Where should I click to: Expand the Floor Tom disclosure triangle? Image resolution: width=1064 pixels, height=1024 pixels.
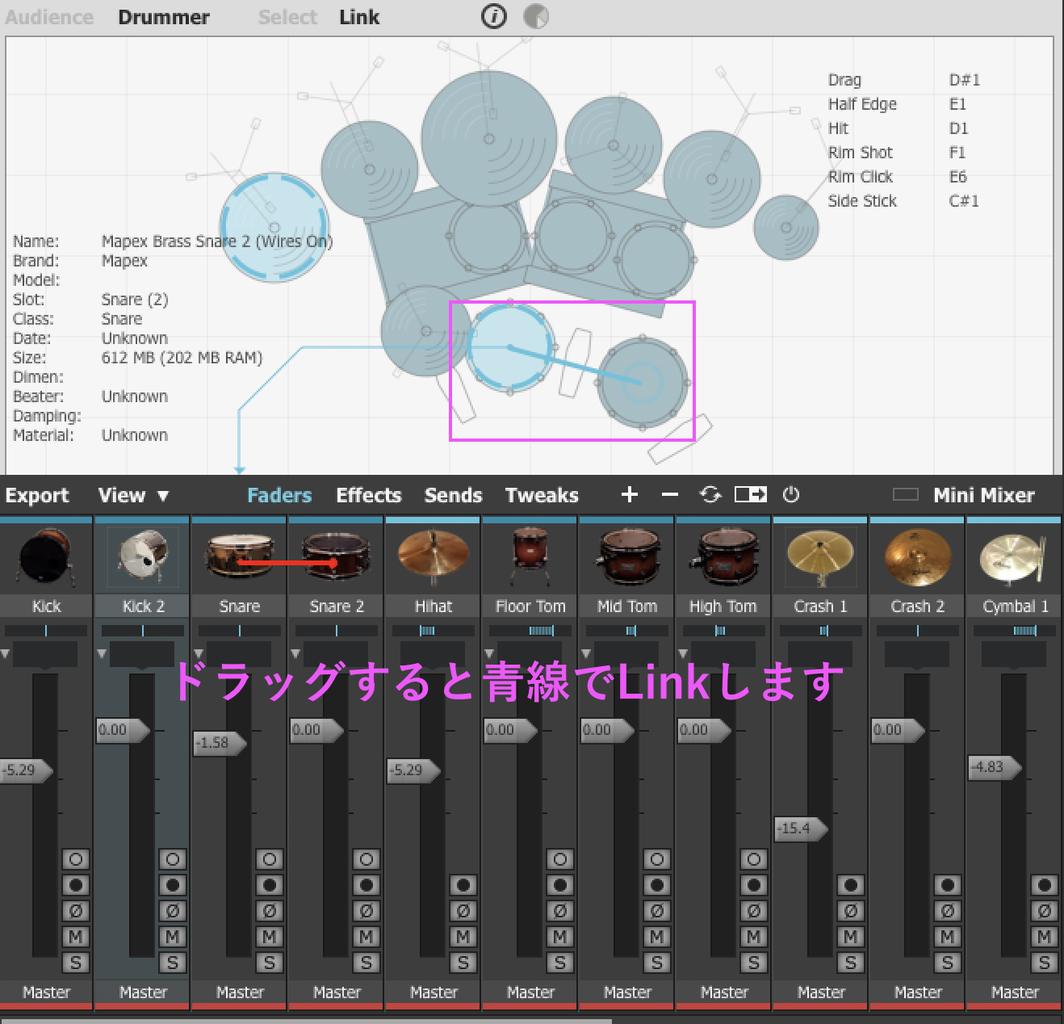point(489,654)
